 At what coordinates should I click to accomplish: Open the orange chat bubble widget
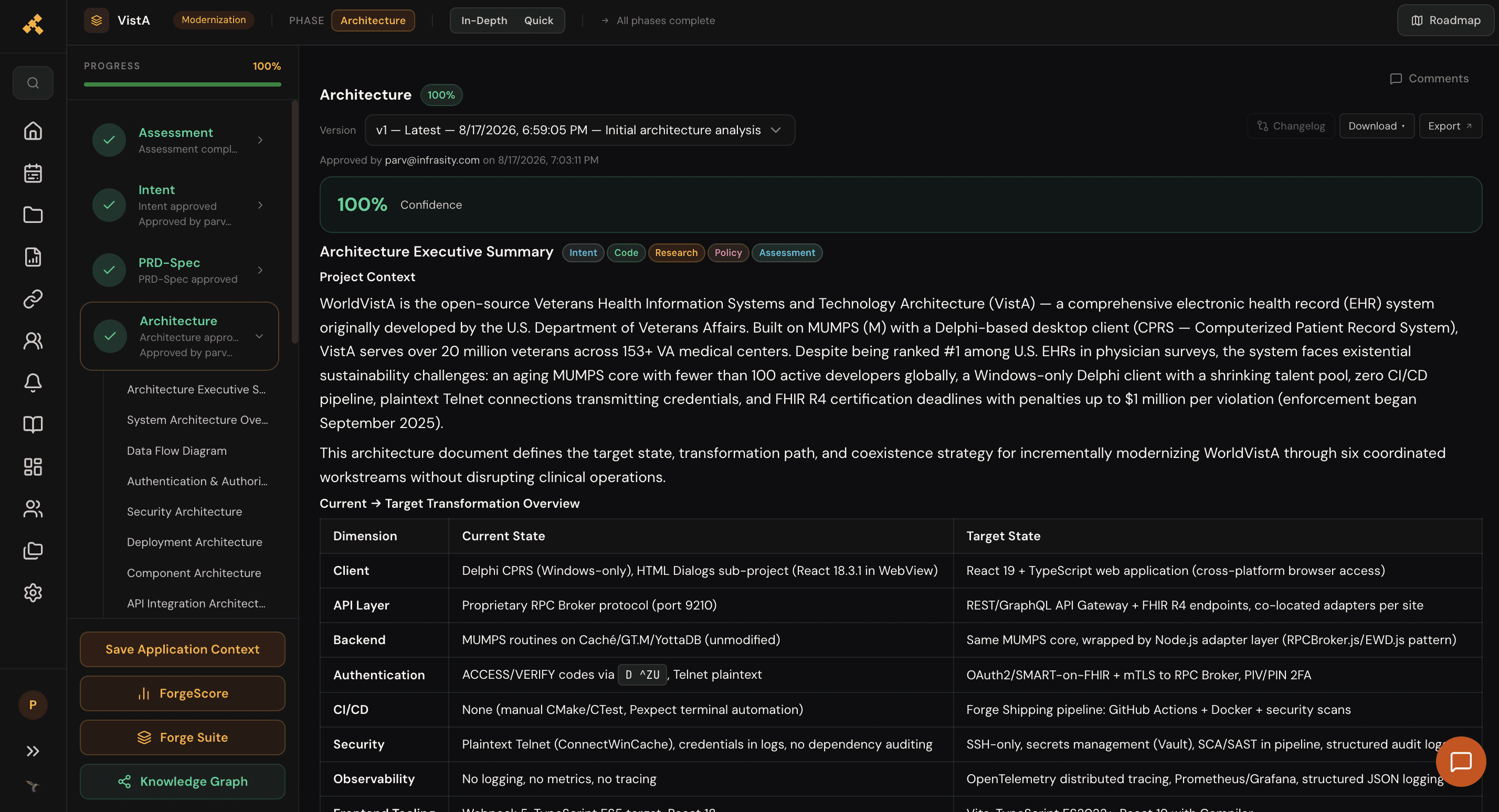click(x=1461, y=762)
